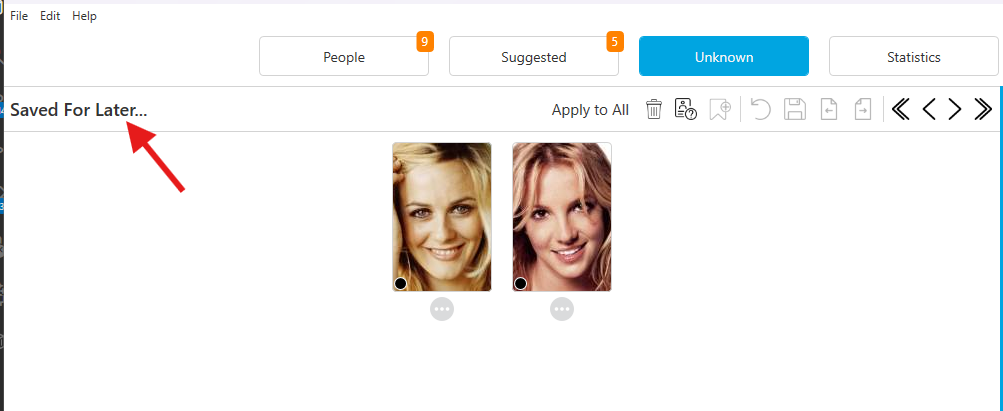Open the File menu
The width and height of the screenshot is (1003, 411).
[19, 16]
